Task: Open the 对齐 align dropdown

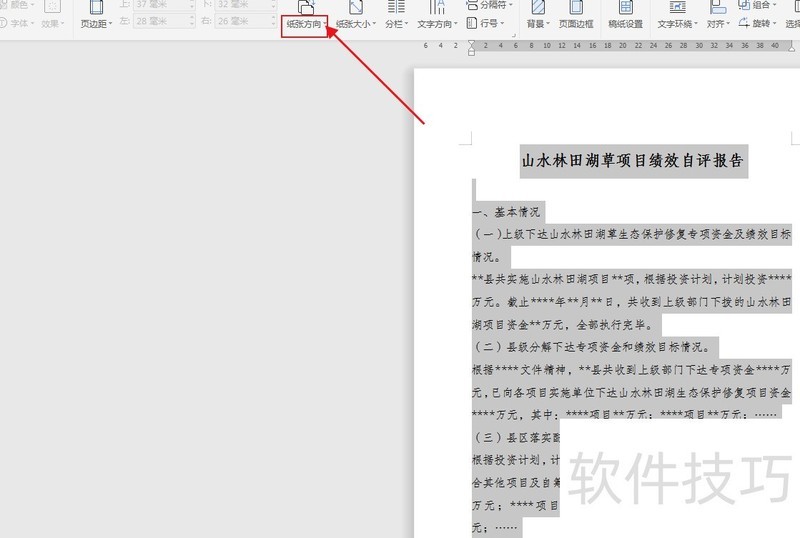Action: click(x=718, y=24)
